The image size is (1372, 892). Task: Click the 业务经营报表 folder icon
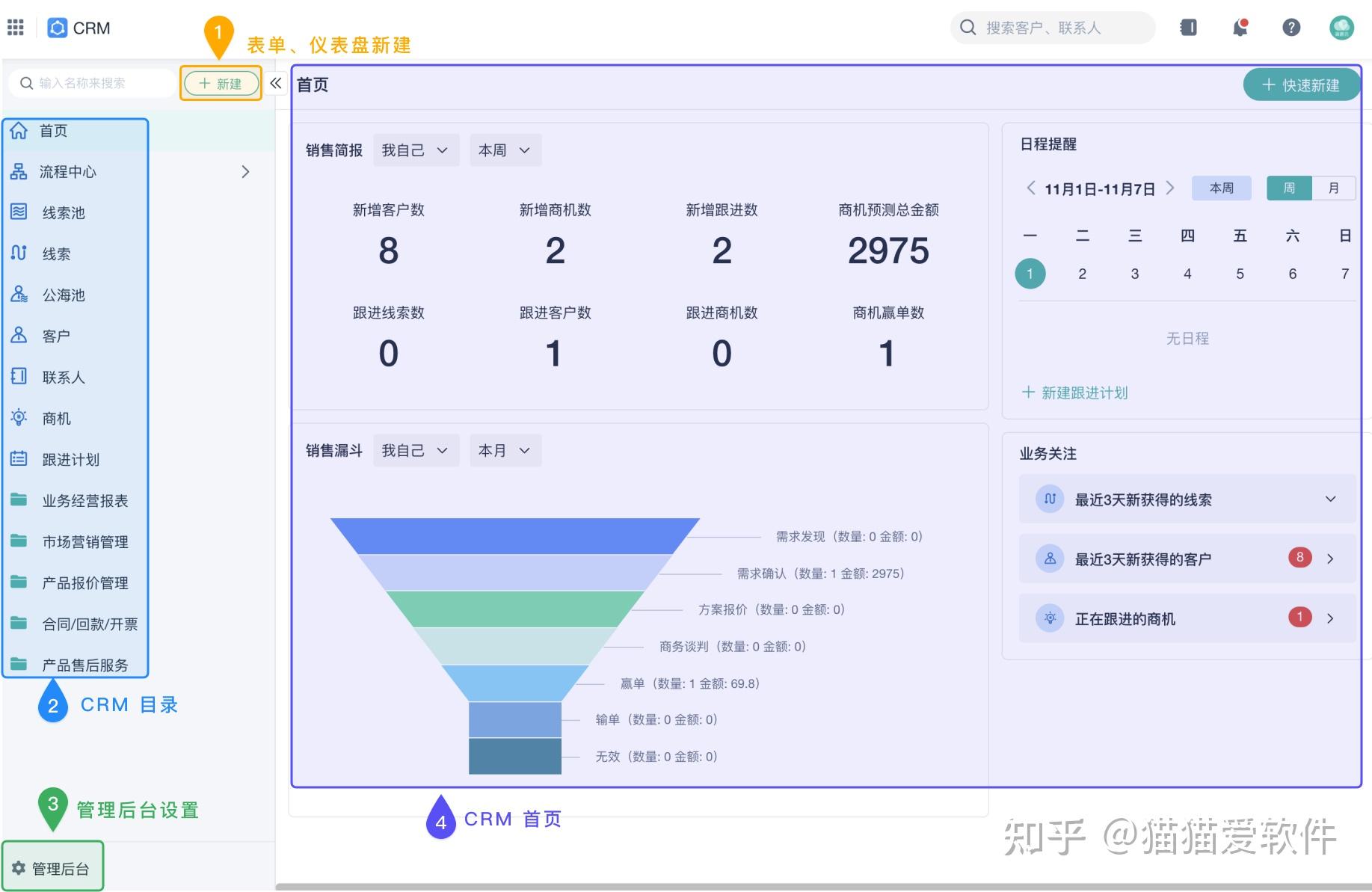pyautogui.click(x=19, y=499)
